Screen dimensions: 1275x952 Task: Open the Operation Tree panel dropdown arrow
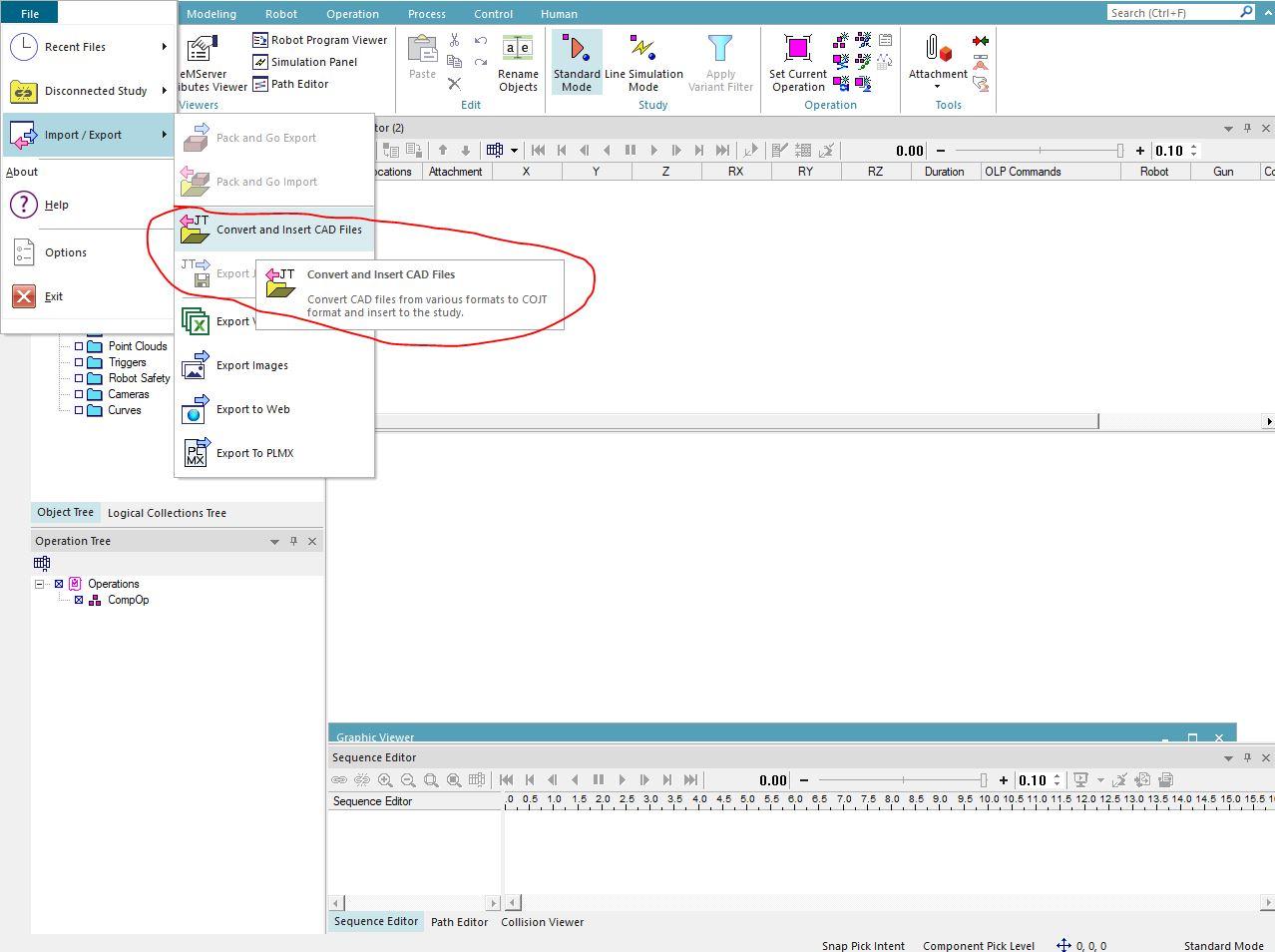pos(274,541)
